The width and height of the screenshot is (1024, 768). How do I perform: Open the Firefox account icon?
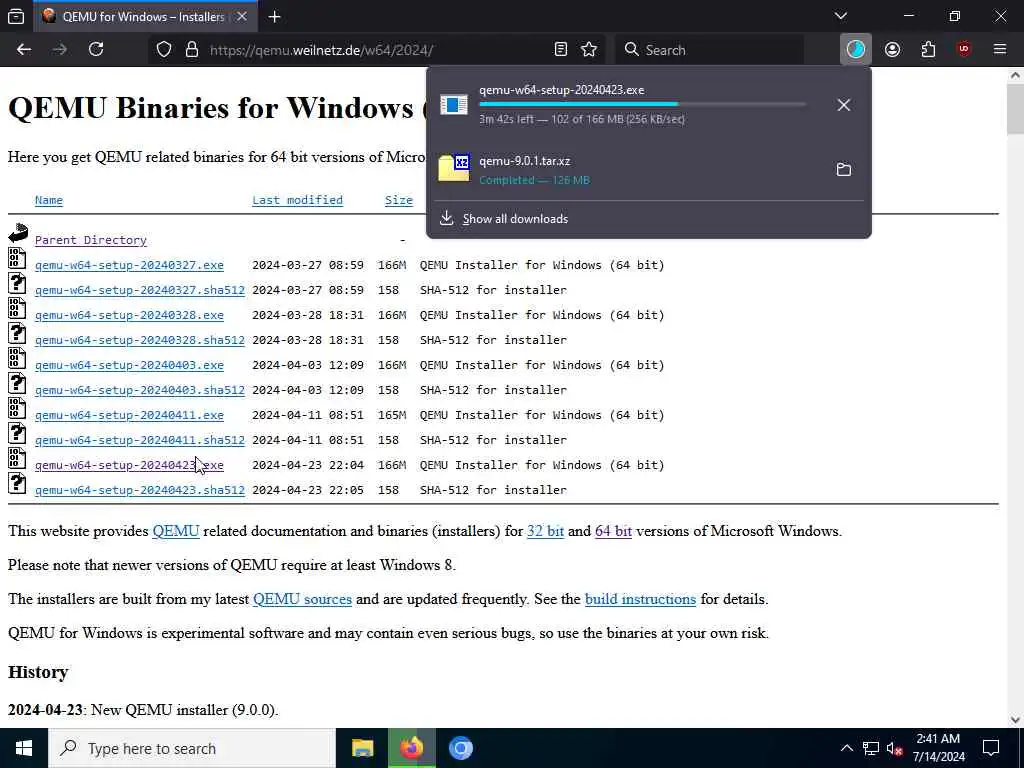892,50
